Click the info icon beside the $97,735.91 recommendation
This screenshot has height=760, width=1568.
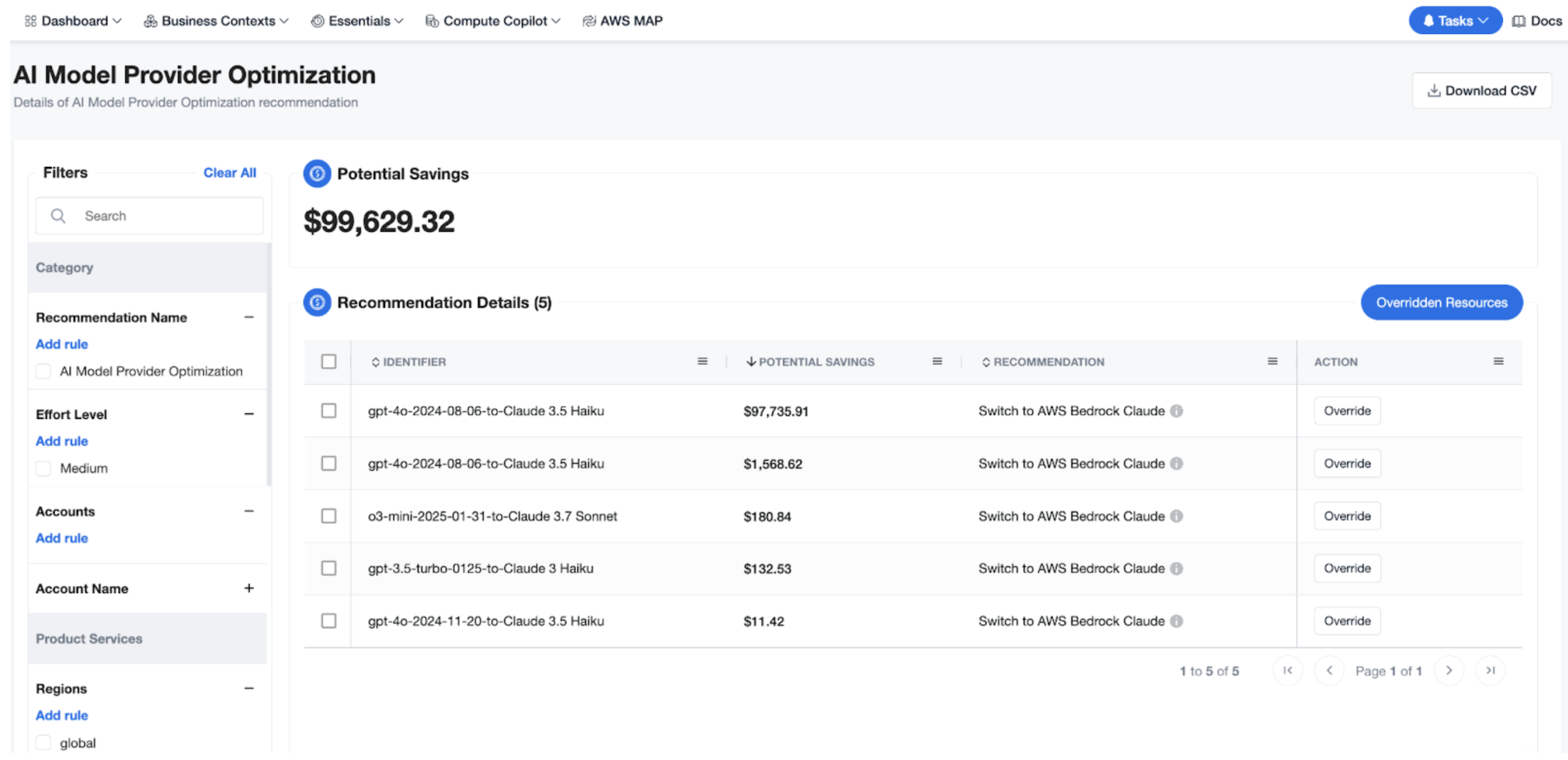coord(1176,411)
